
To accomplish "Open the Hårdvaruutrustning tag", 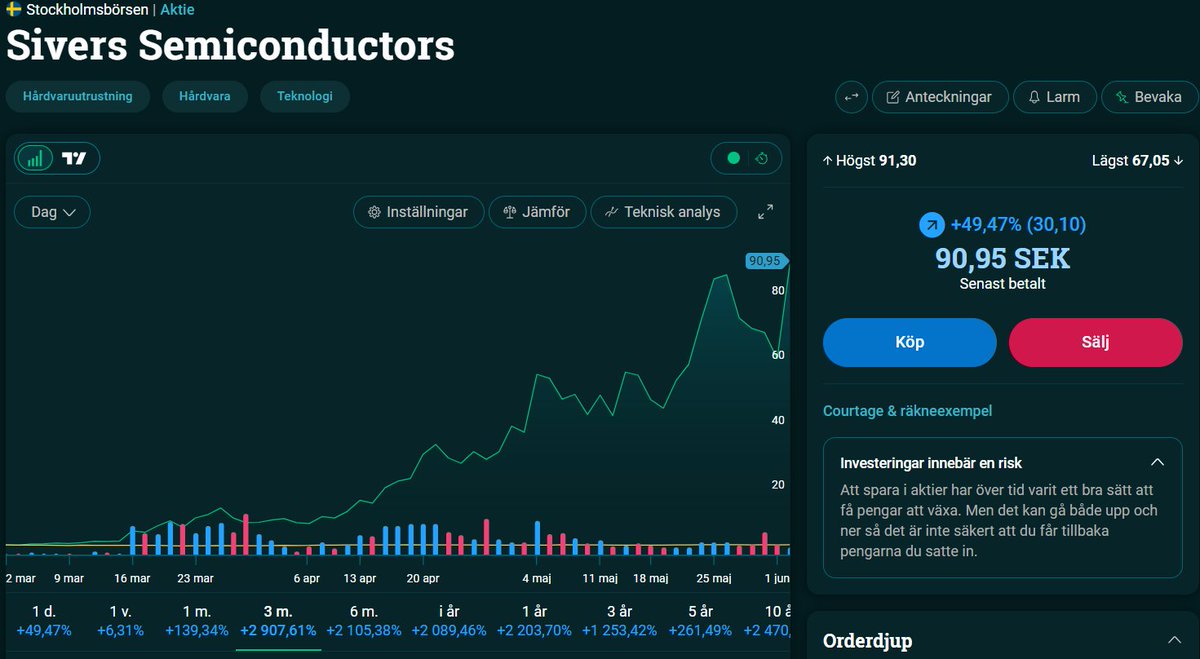I will tap(78, 97).
